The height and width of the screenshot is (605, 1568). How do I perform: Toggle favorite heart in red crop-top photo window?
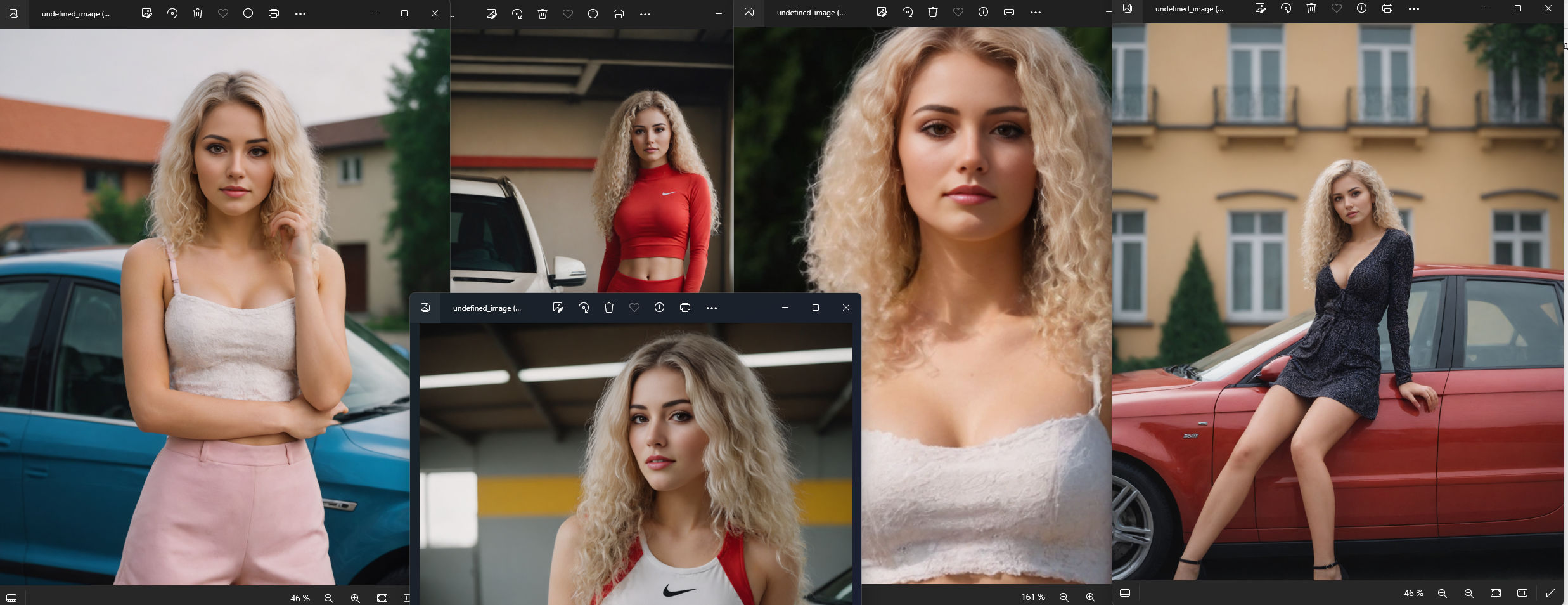568,14
